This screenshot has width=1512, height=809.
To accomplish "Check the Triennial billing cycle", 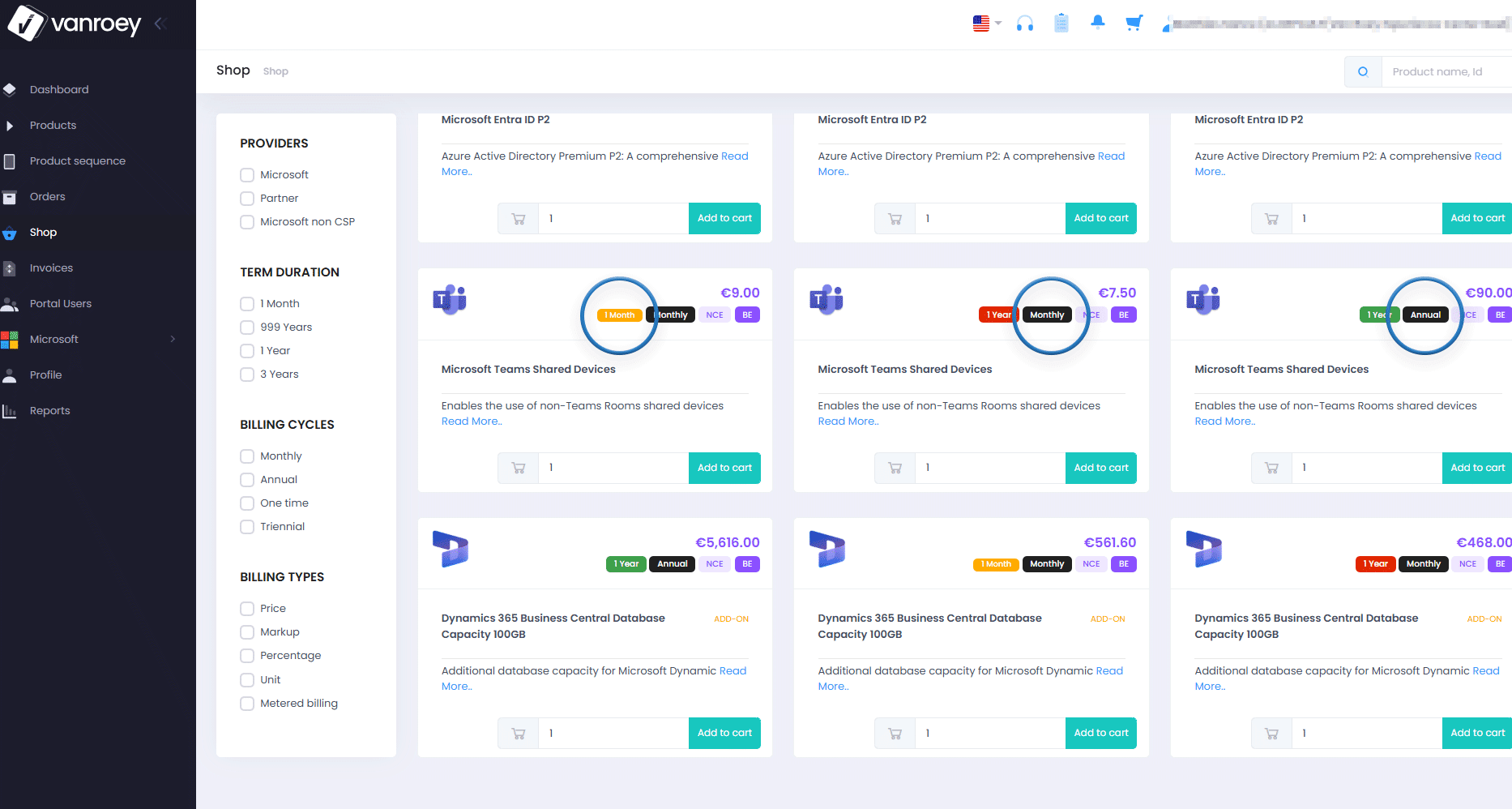I will (247, 527).
